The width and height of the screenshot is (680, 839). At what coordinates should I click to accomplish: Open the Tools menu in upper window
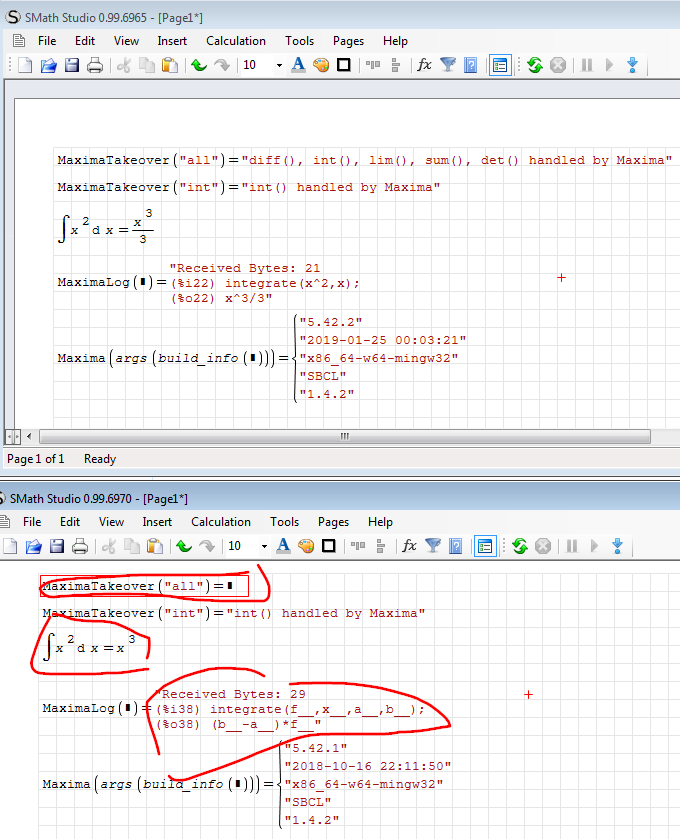[299, 41]
